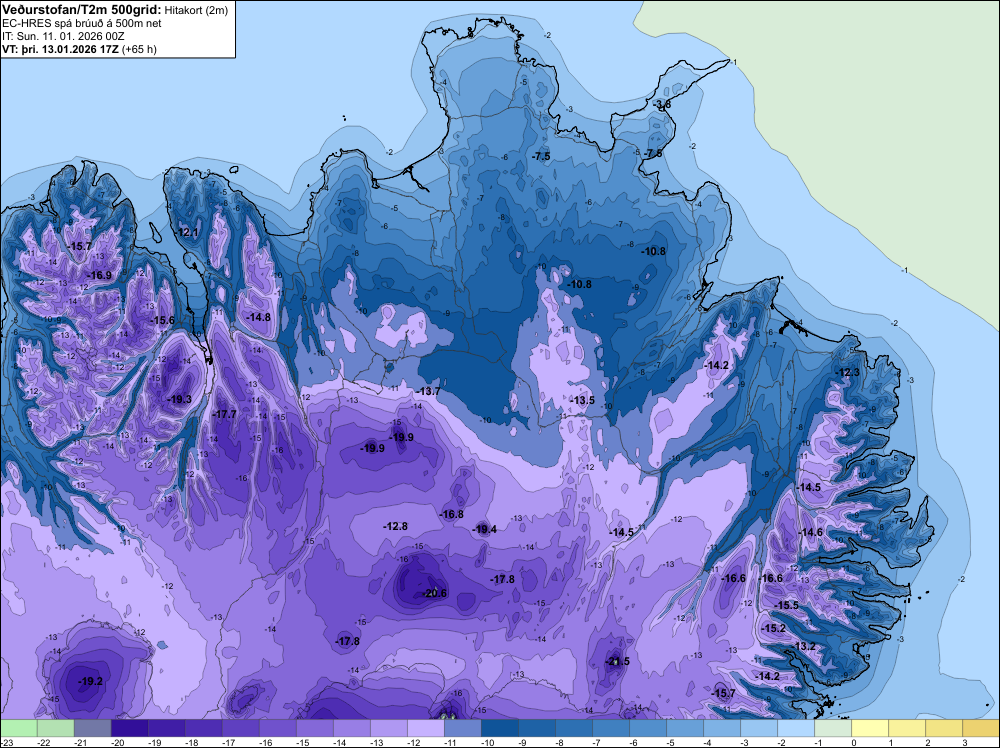Click the Veðurstofan/T2m 500grid title
1000x748 pixels.
click(82, 10)
